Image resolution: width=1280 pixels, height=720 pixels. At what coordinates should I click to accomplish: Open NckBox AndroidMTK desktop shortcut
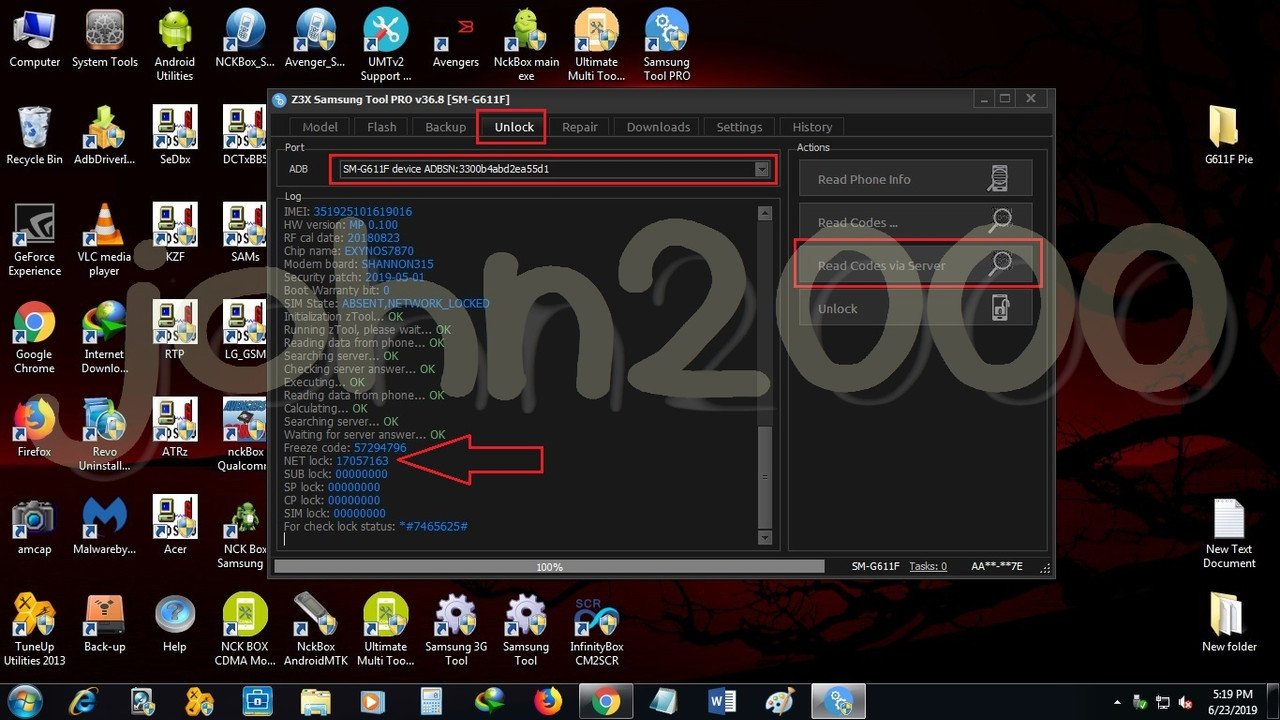point(315,629)
